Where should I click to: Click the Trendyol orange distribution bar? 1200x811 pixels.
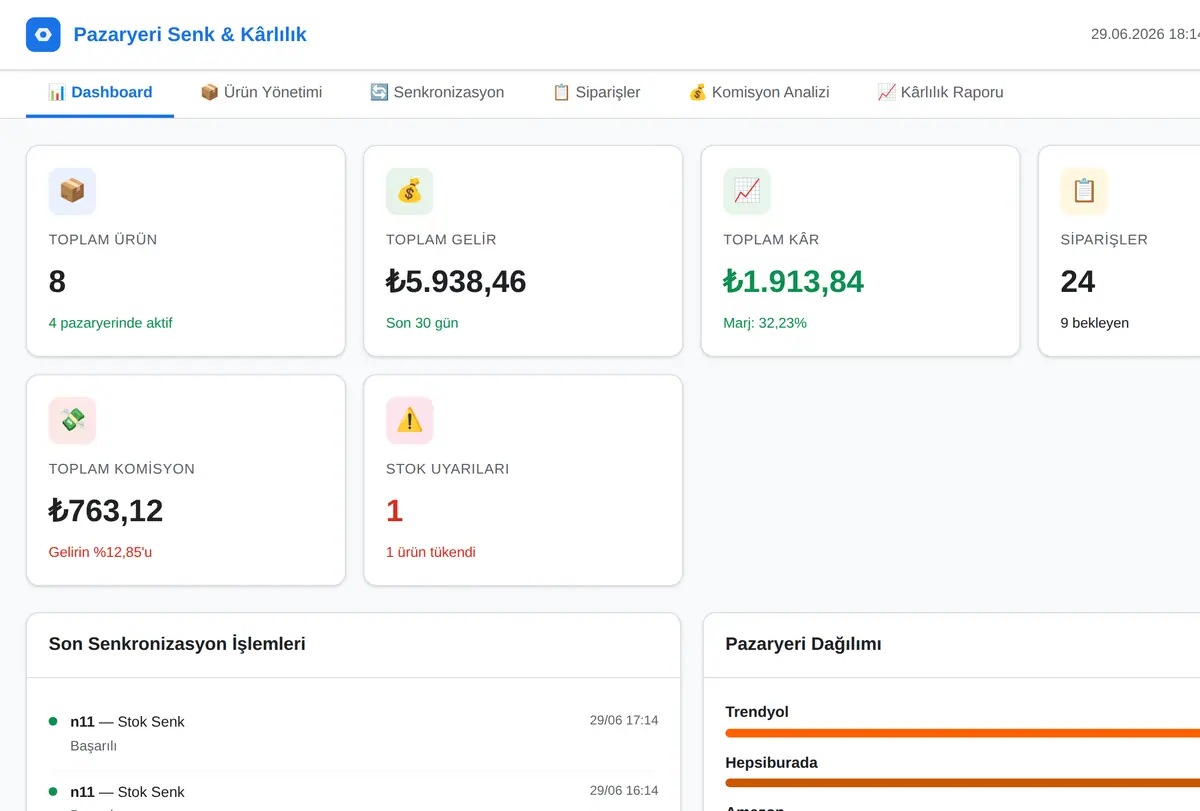[x=962, y=733]
